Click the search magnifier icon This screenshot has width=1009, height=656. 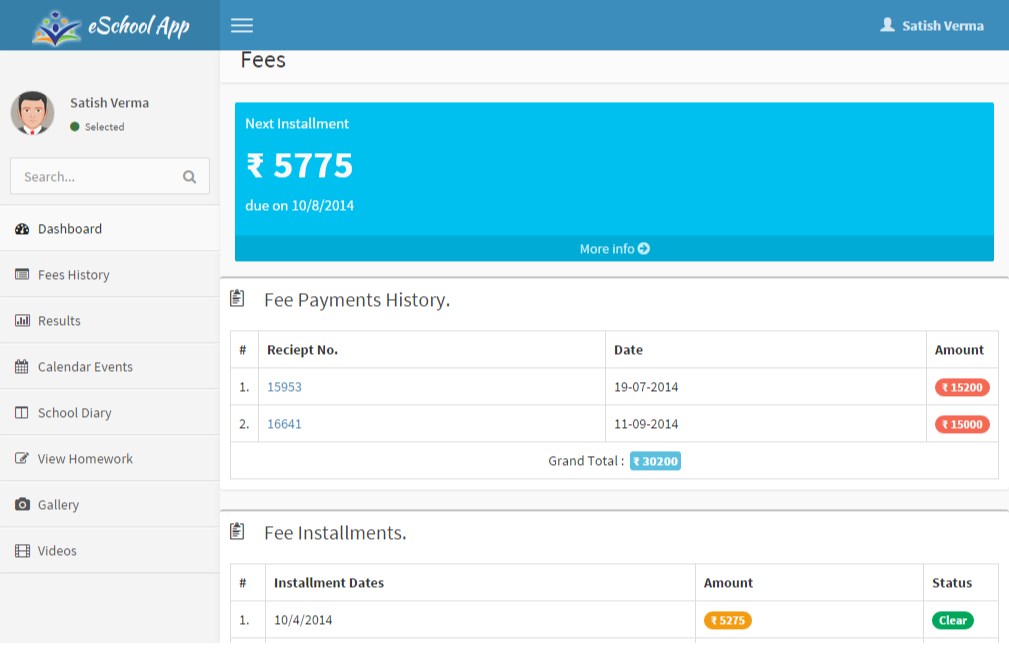[x=189, y=176]
